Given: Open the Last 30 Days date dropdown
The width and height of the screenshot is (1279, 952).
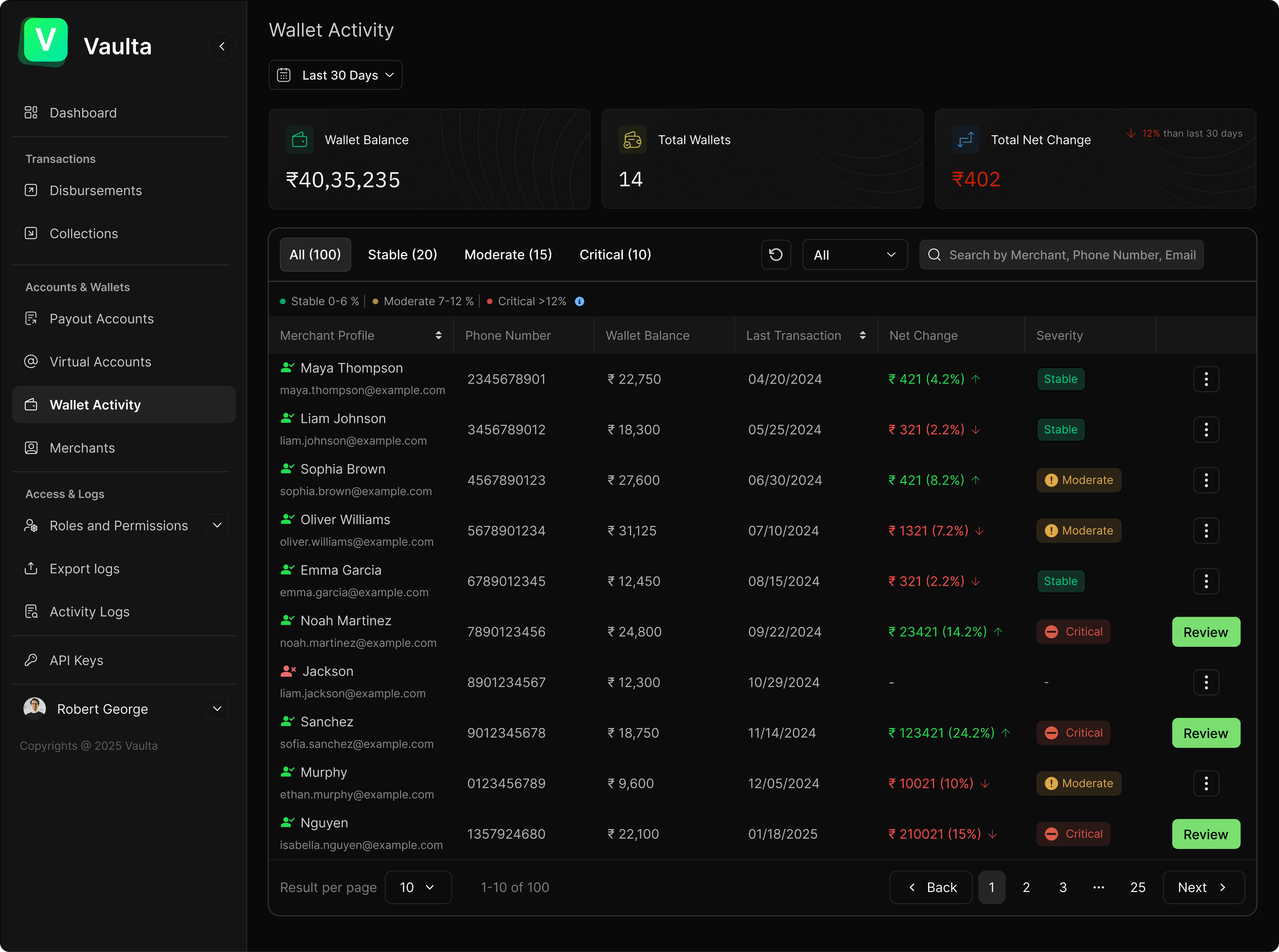Looking at the screenshot, I should coord(335,75).
